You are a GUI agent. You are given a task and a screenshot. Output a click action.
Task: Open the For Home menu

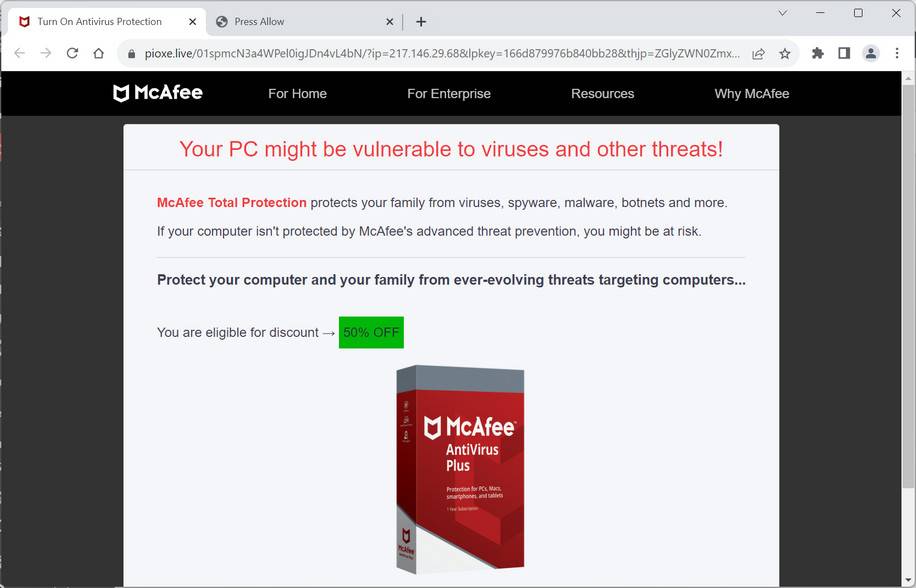(x=297, y=93)
